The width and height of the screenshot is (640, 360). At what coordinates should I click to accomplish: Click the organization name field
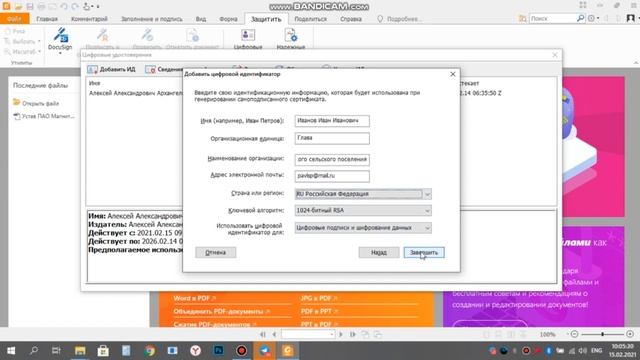(332, 159)
